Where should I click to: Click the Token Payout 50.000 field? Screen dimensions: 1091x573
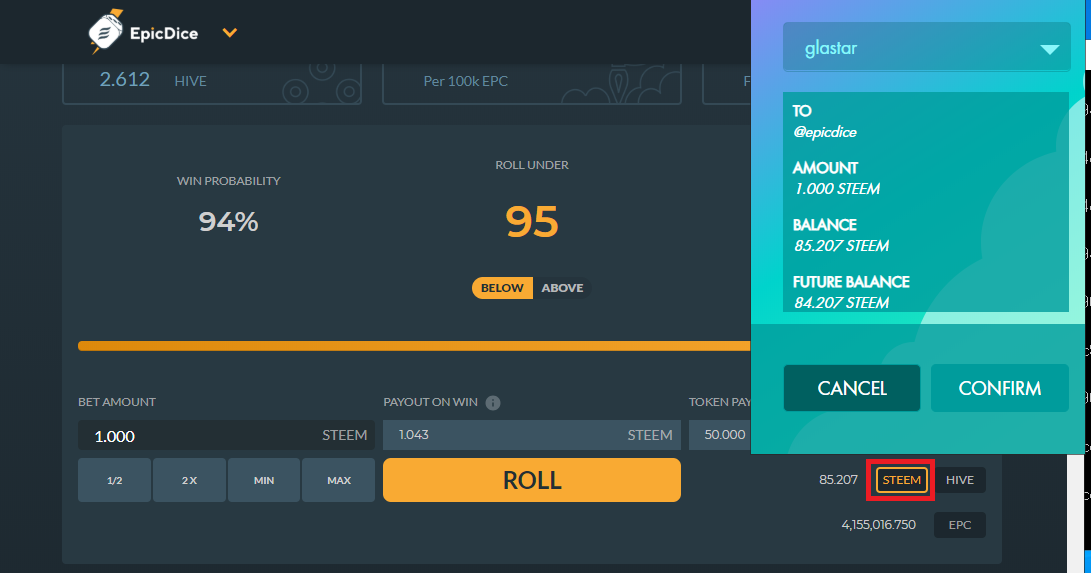click(x=719, y=435)
